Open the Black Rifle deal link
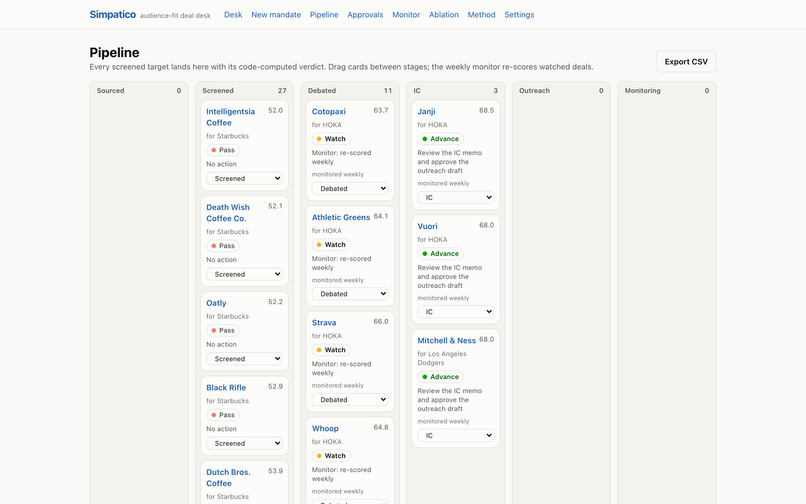806x504 pixels. click(x=226, y=387)
